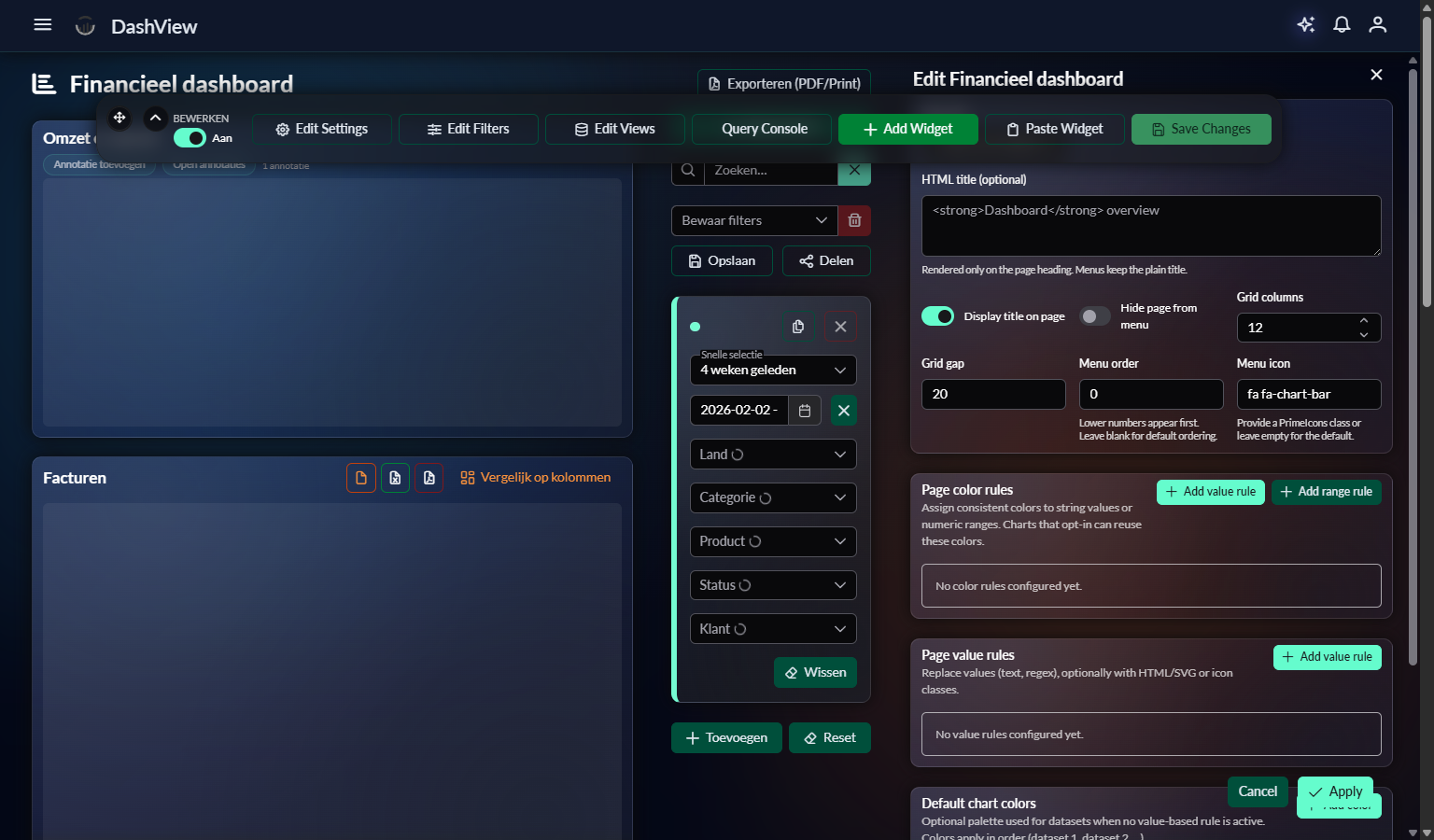Open the notifications bell
Image resolution: width=1434 pixels, height=840 pixels.
(x=1342, y=25)
